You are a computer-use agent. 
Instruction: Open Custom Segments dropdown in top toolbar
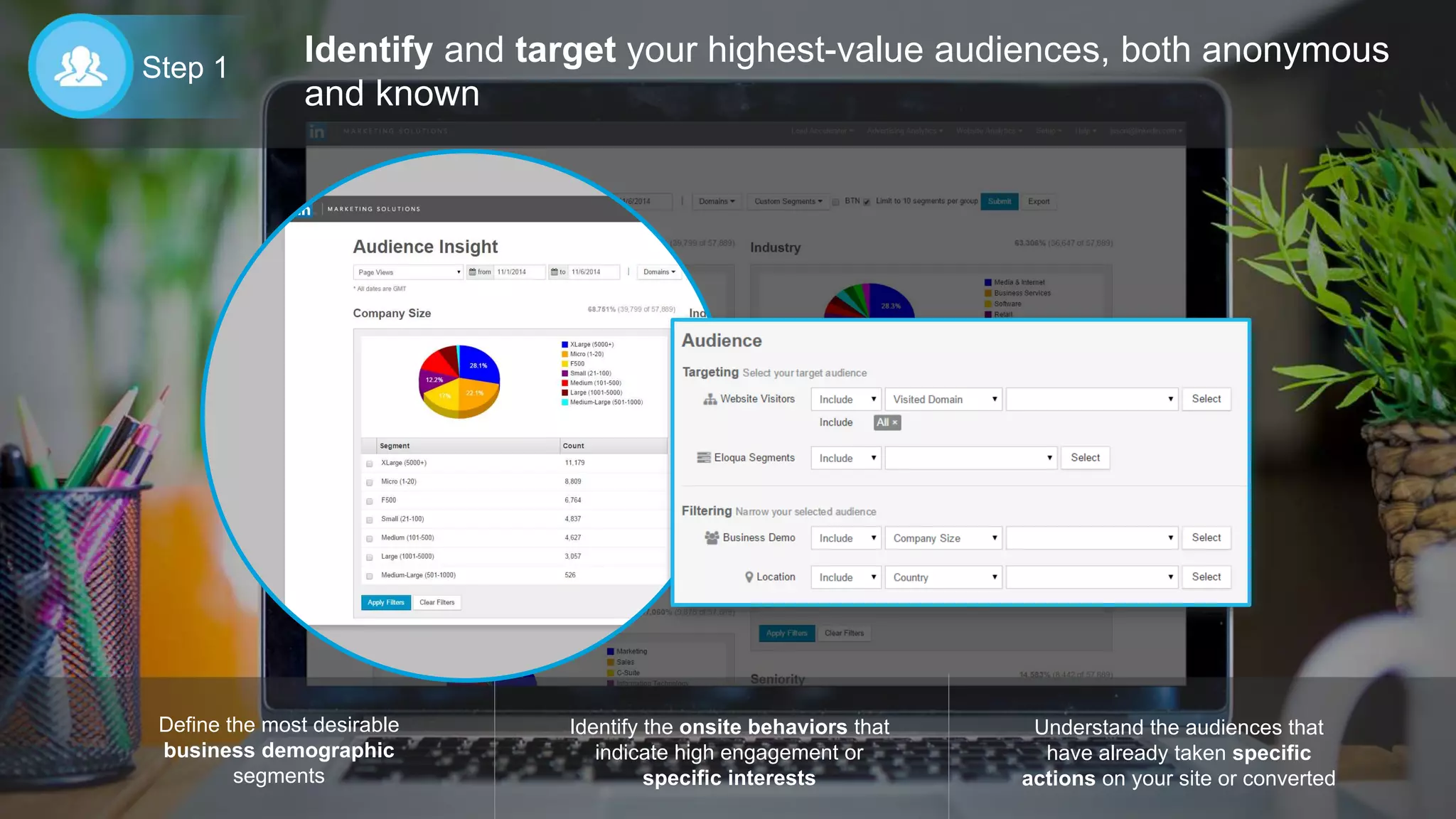788,202
